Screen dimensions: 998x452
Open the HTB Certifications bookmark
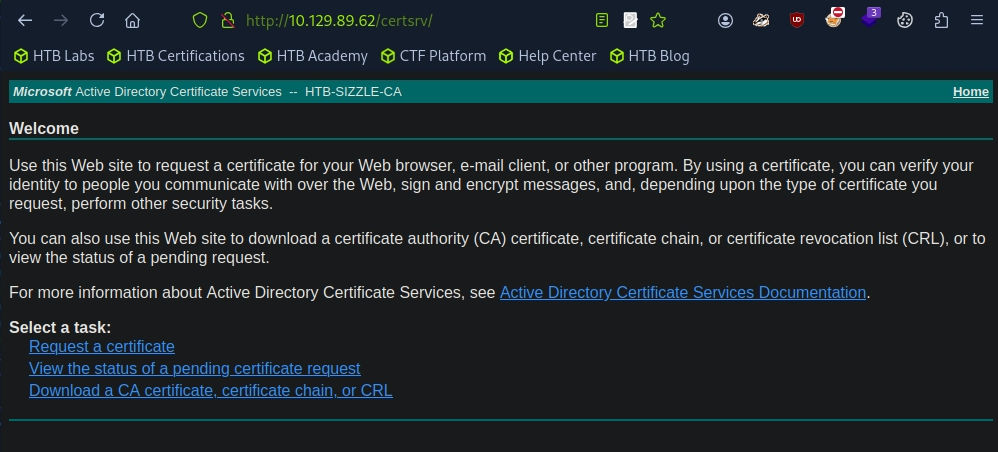pos(176,56)
